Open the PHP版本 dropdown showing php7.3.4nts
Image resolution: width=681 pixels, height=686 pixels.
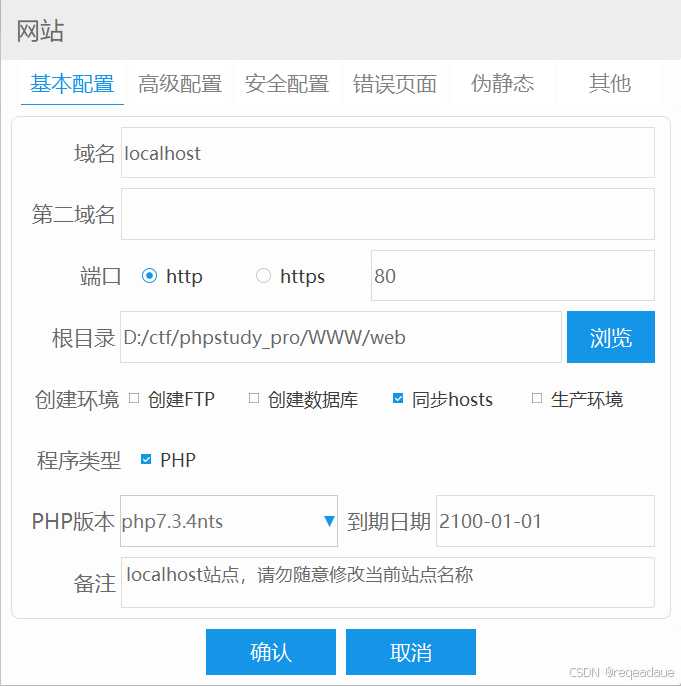[229, 521]
